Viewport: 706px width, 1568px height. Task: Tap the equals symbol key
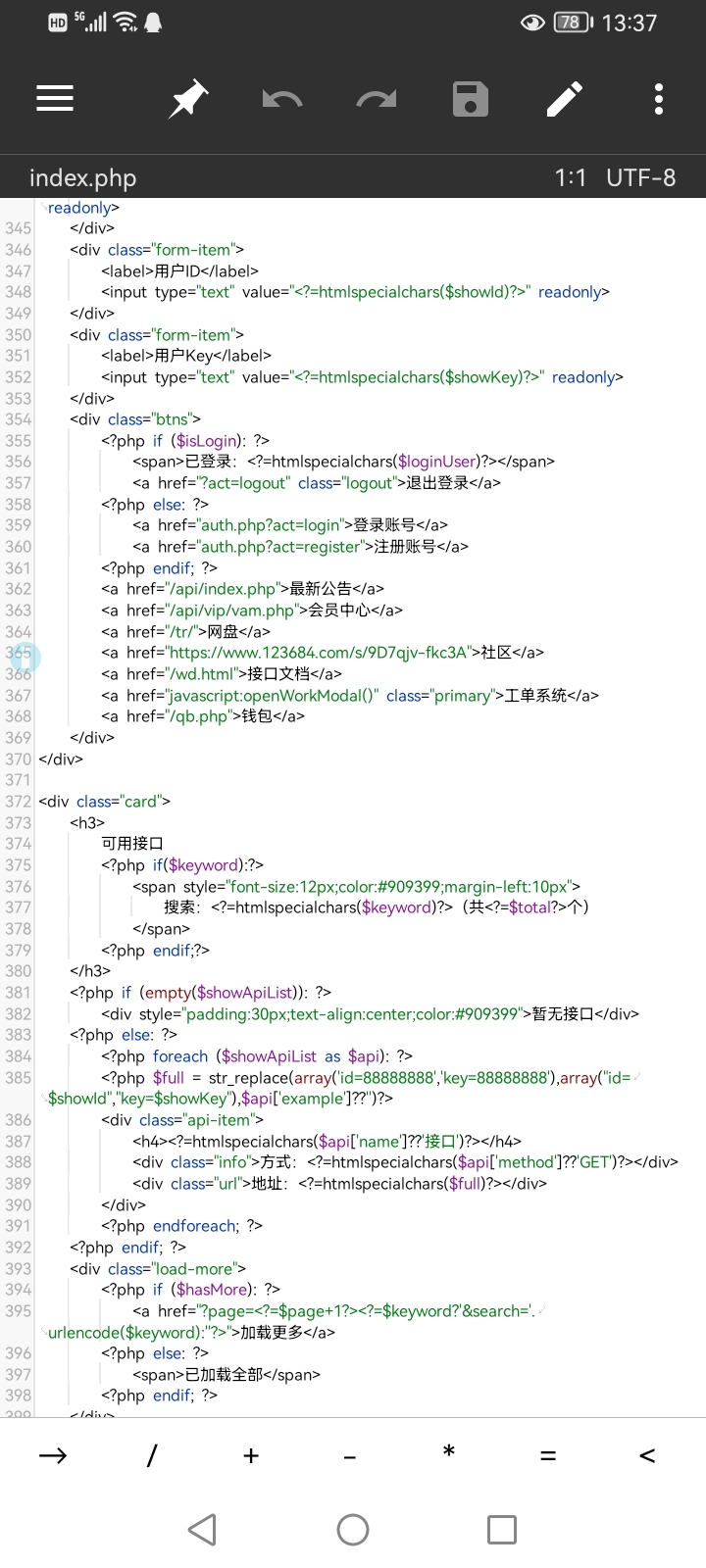click(x=548, y=1456)
